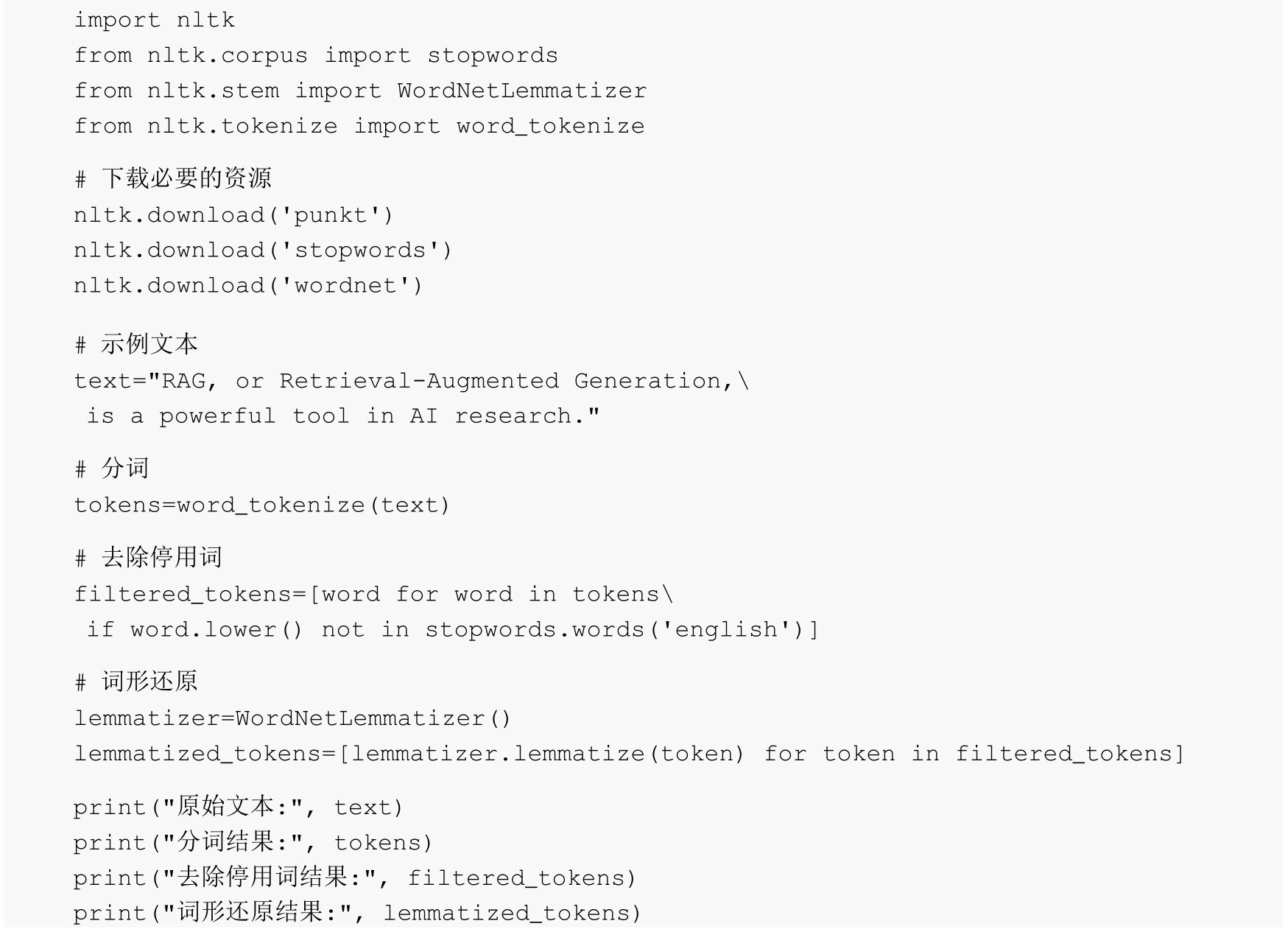
Task: Click the nltk.download('stopwords') line
Action: pos(263,250)
